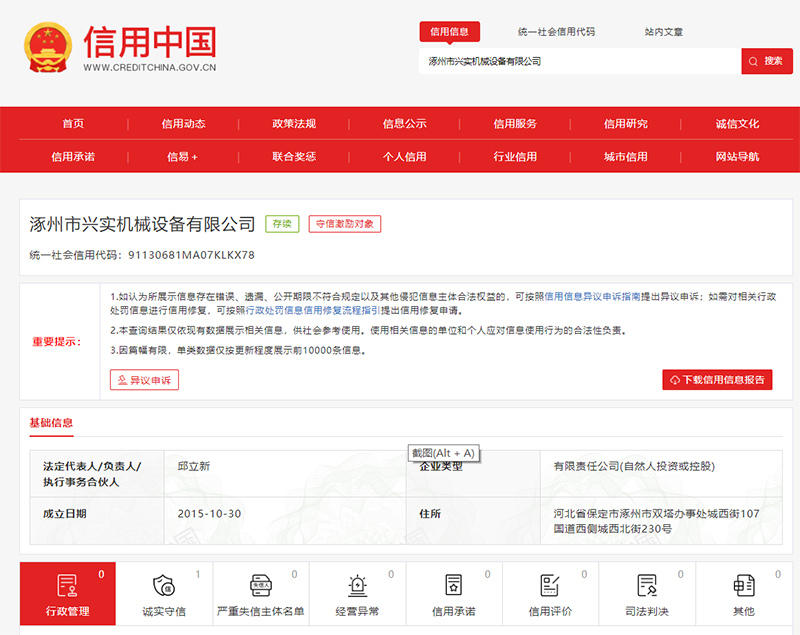Switch search type to 站内文章
This screenshot has width=800, height=635.
coord(664,32)
